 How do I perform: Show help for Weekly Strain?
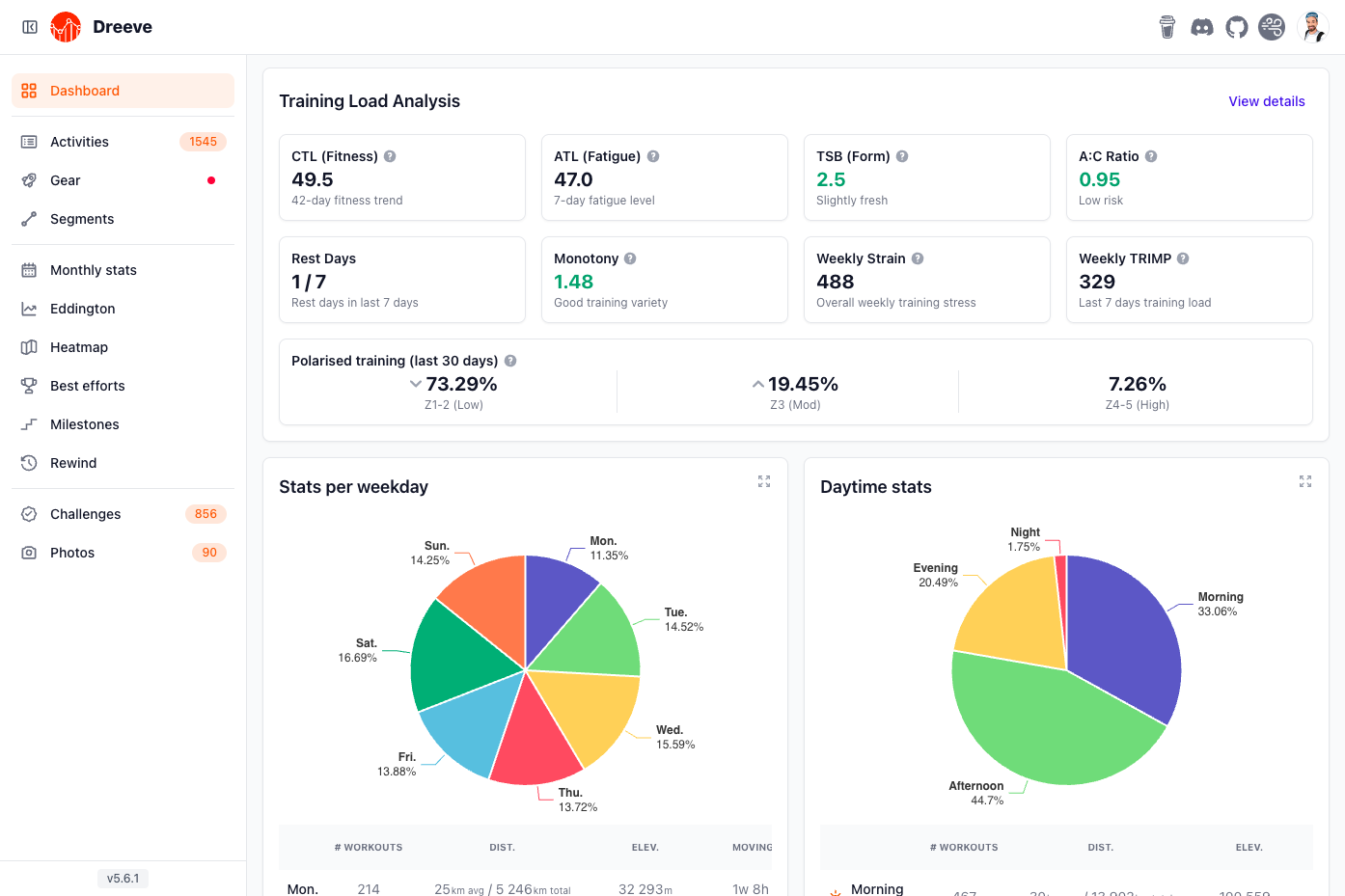coord(918,258)
